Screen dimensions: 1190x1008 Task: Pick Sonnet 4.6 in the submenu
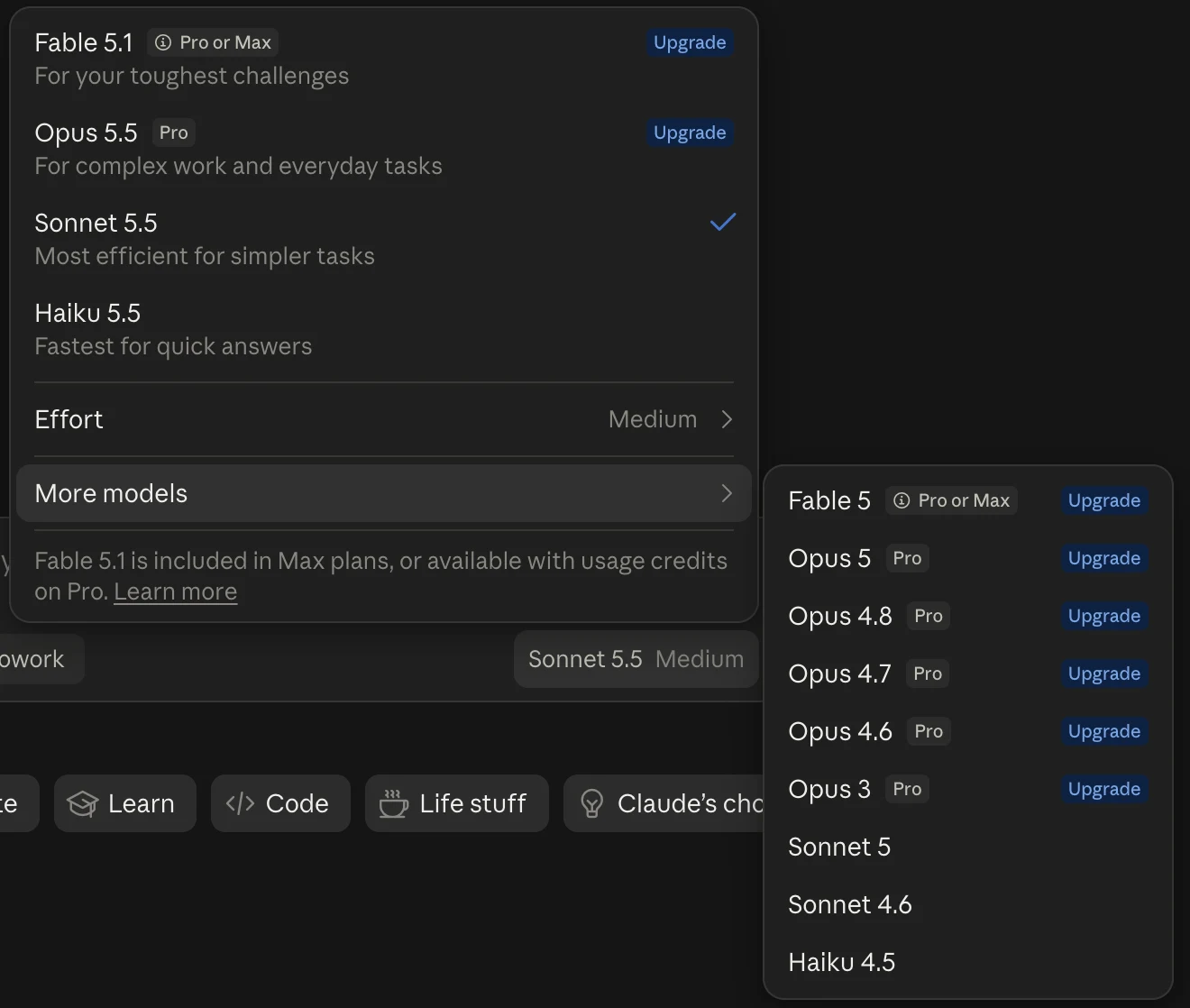968,904
